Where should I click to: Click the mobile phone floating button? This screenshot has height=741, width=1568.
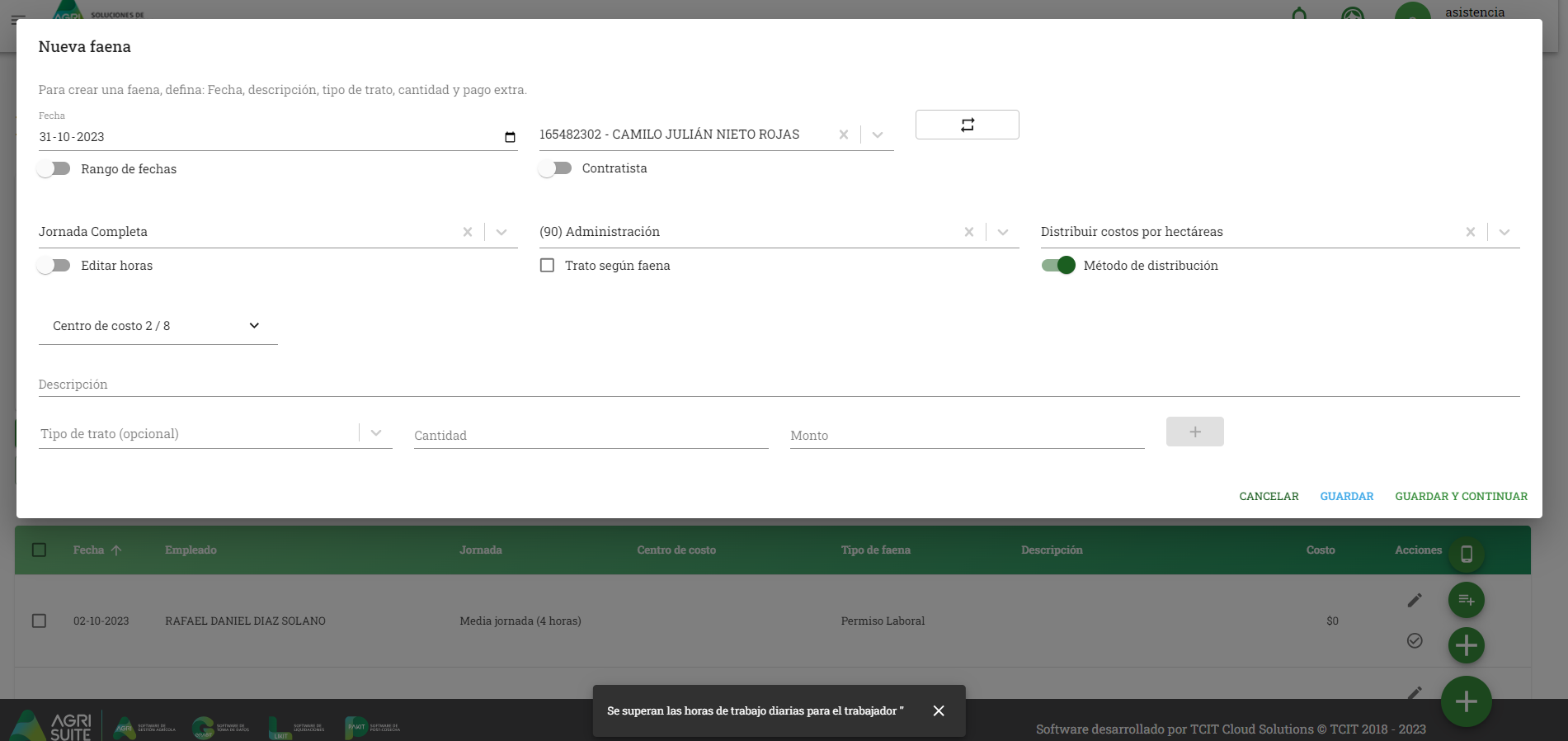(x=1467, y=555)
